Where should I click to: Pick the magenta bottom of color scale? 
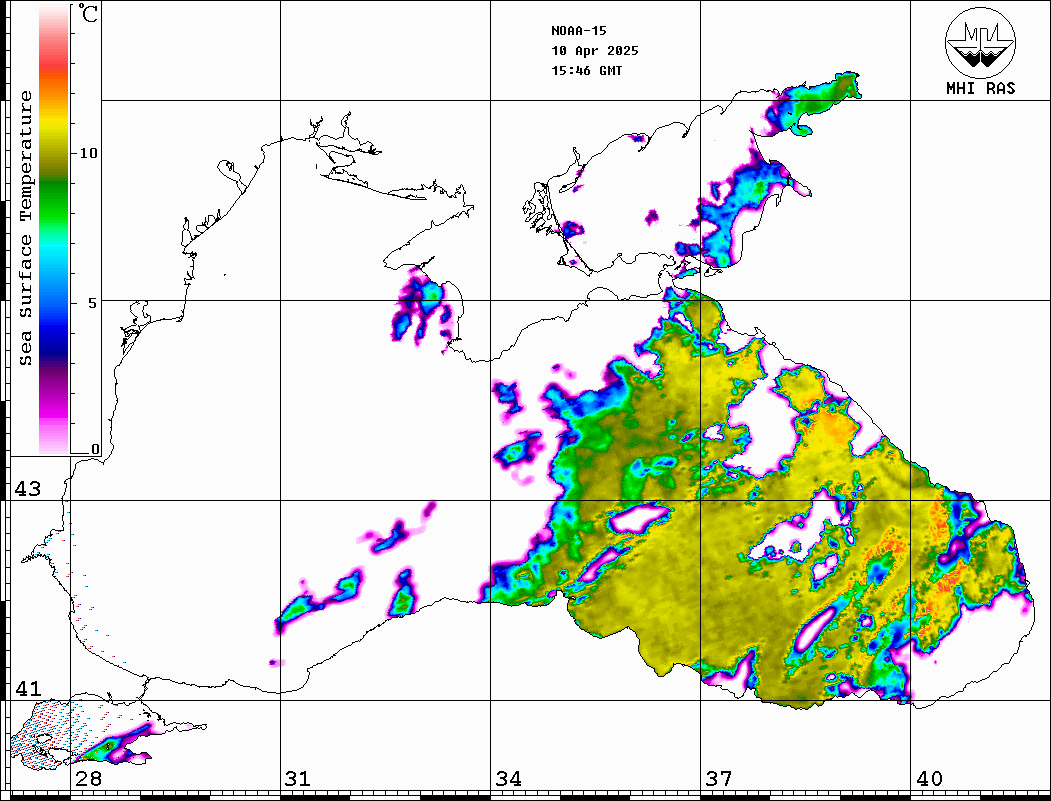[x=54, y=409]
